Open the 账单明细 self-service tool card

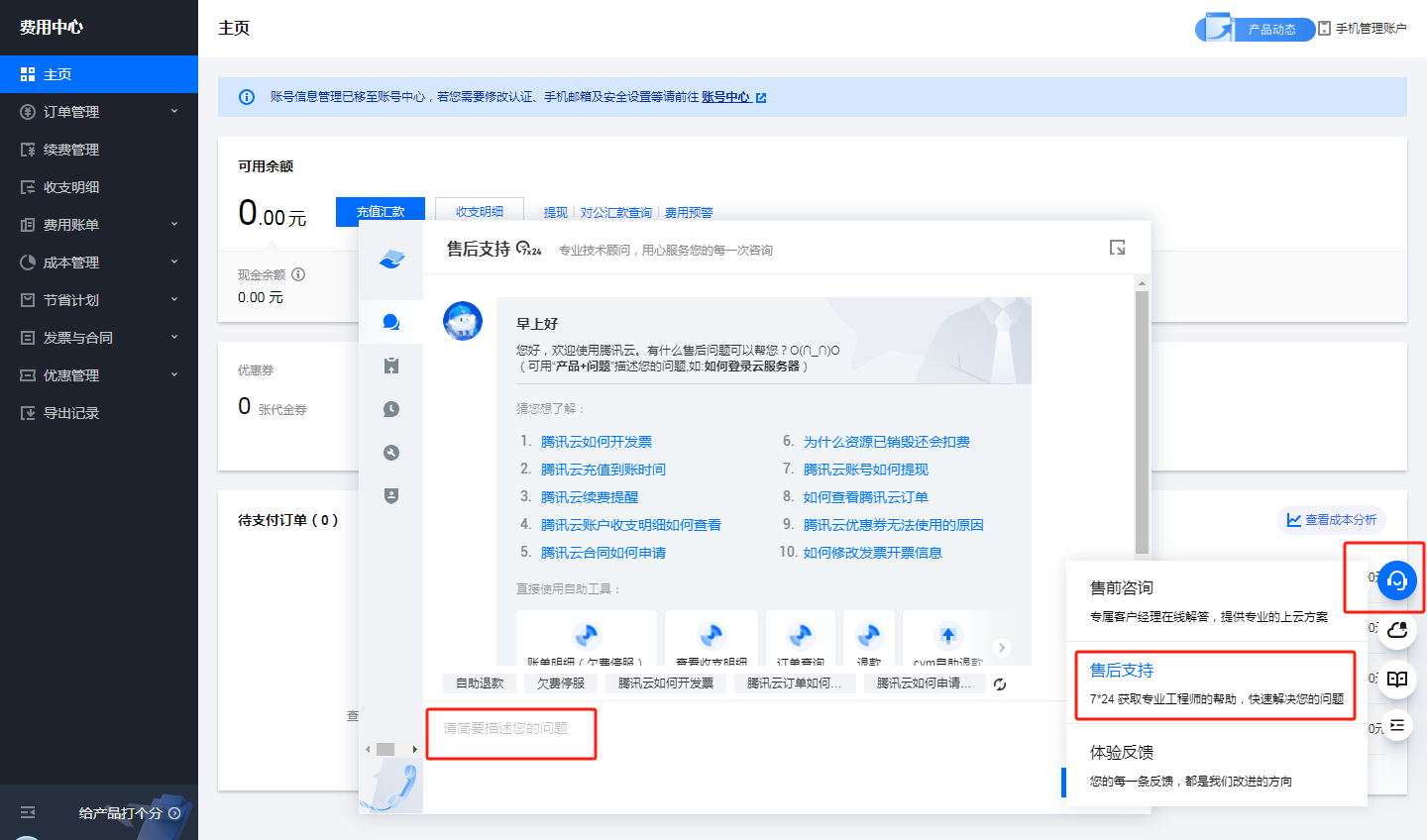586,638
